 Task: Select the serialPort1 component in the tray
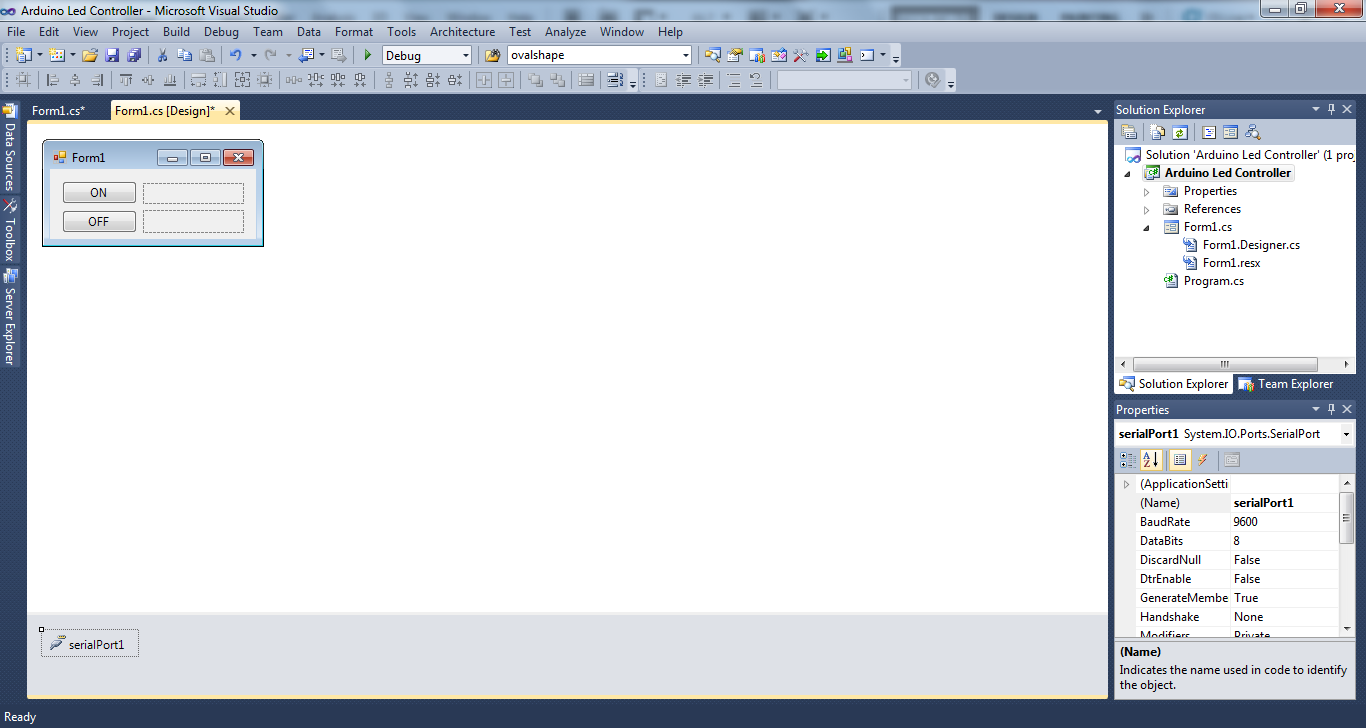(90, 644)
